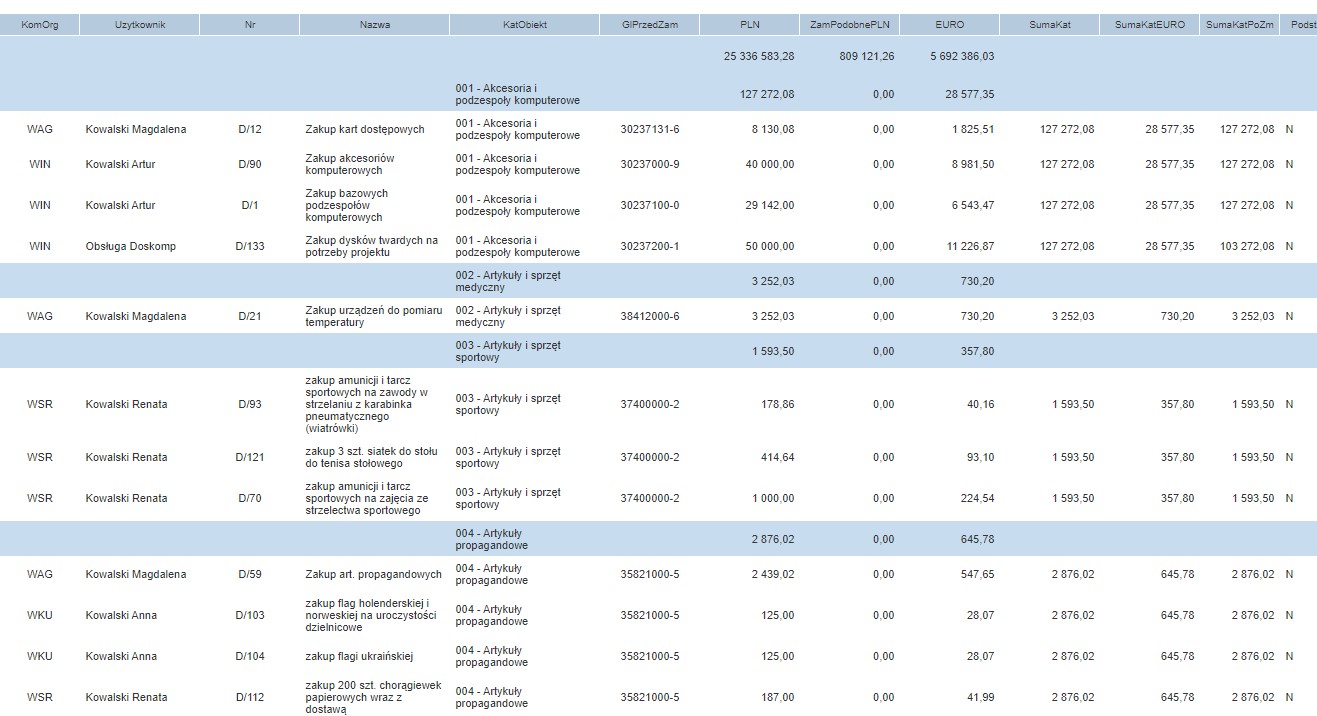Select the Nr column header
This screenshot has height=716, width=1317.
click(x=250, y=24)
